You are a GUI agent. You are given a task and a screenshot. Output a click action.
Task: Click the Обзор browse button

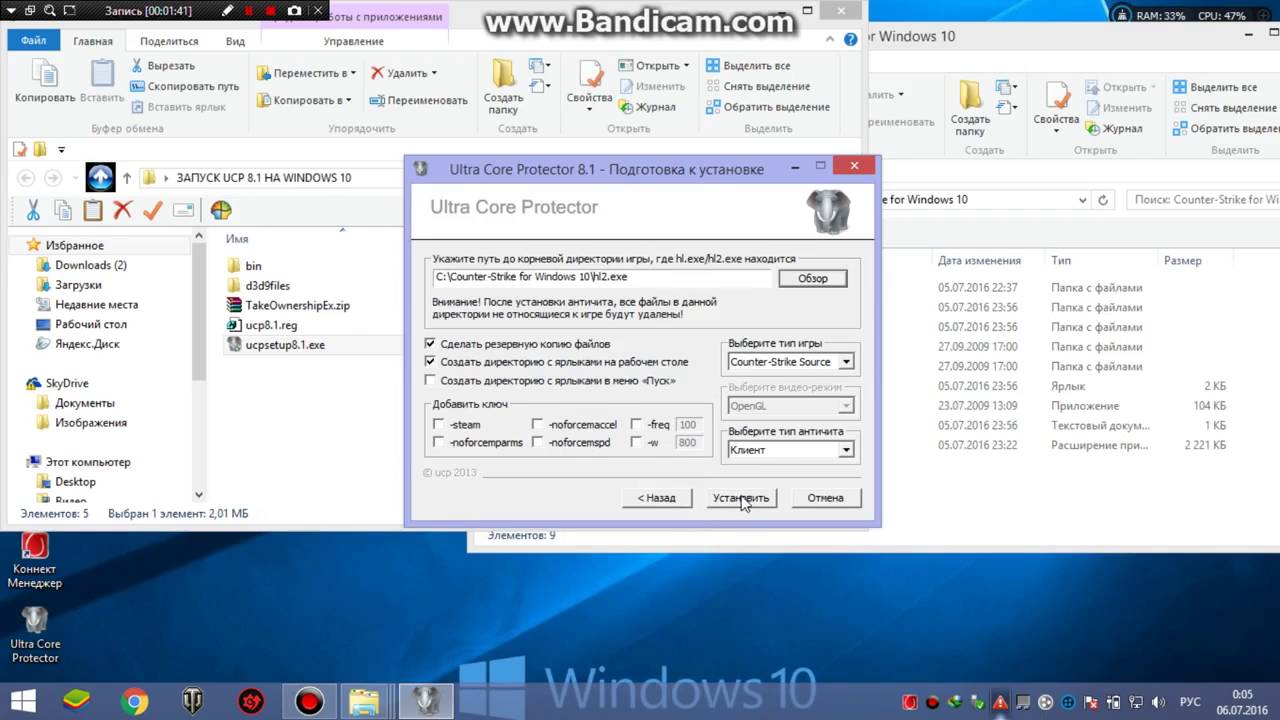813,278
